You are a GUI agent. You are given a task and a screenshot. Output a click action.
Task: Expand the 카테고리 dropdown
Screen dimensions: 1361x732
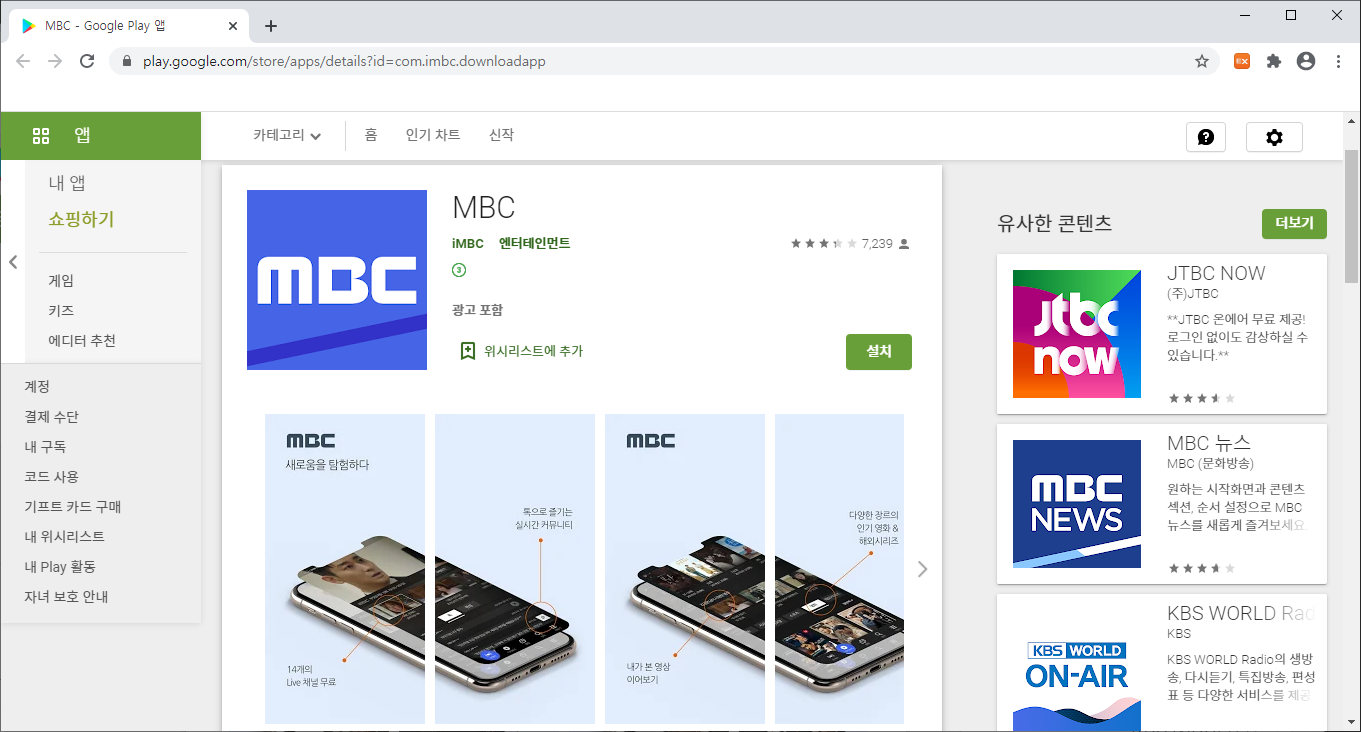287,135
